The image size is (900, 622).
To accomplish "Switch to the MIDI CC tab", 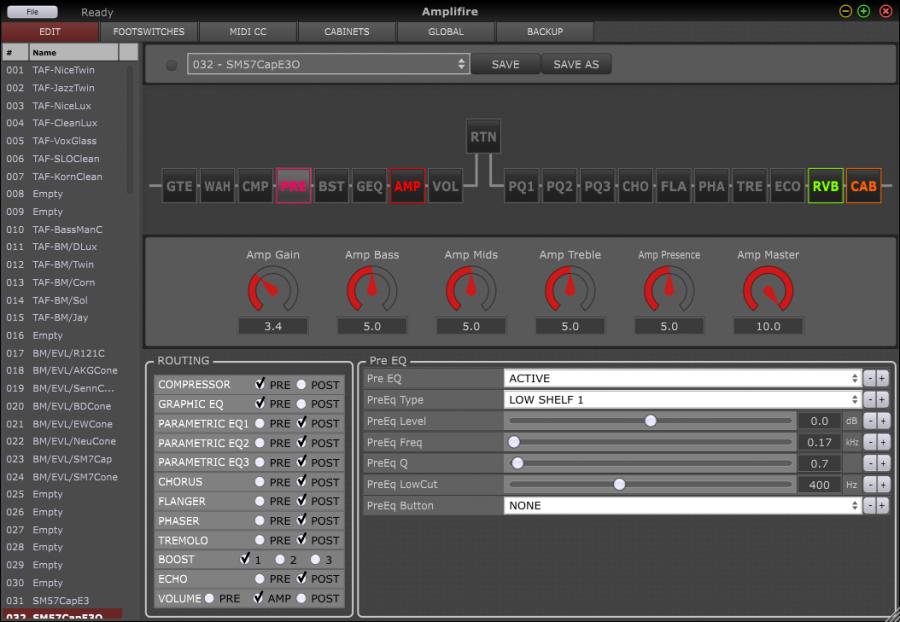I will [x=248, y=32].
